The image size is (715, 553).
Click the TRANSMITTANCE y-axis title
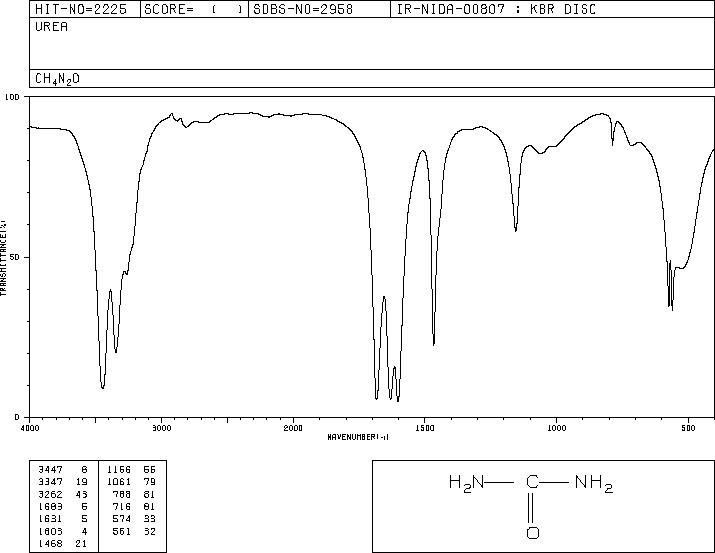pyautogui.click(x=3, y=257)
